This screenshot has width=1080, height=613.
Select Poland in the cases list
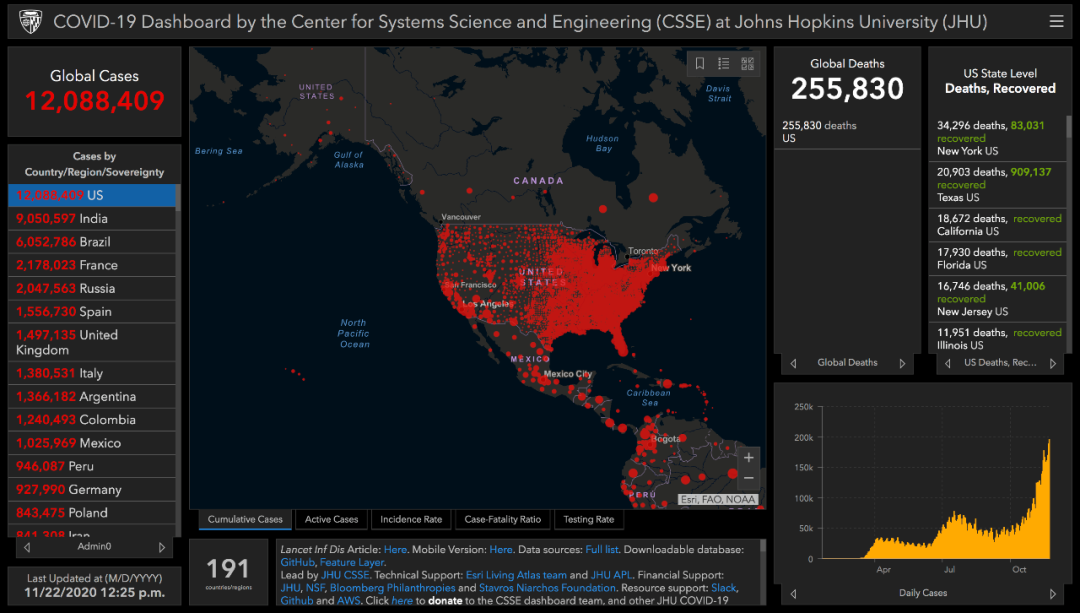coord(92,513)
